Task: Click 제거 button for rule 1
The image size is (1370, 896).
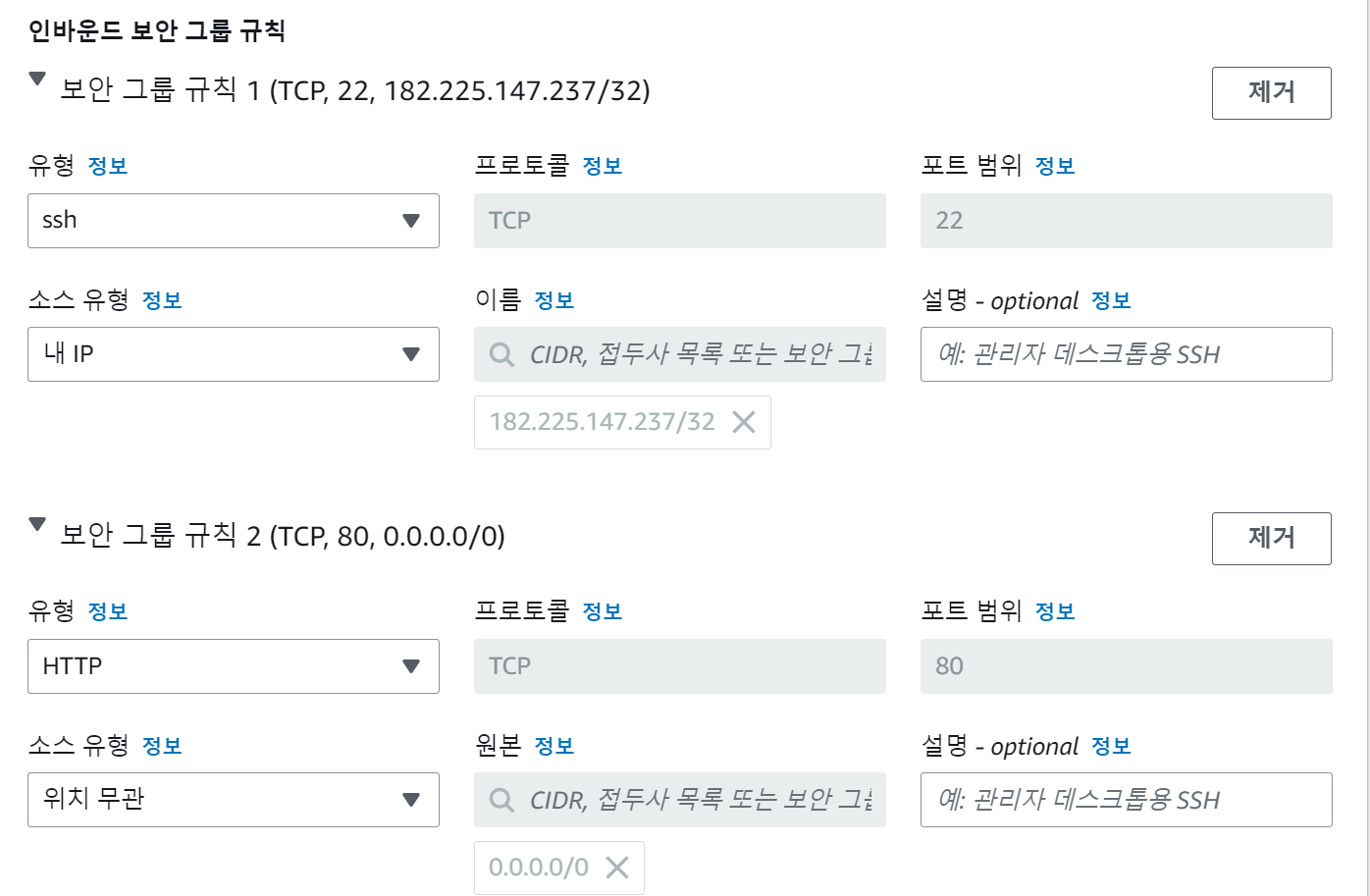Action: pyautogui.click(x=1272, y=93)
